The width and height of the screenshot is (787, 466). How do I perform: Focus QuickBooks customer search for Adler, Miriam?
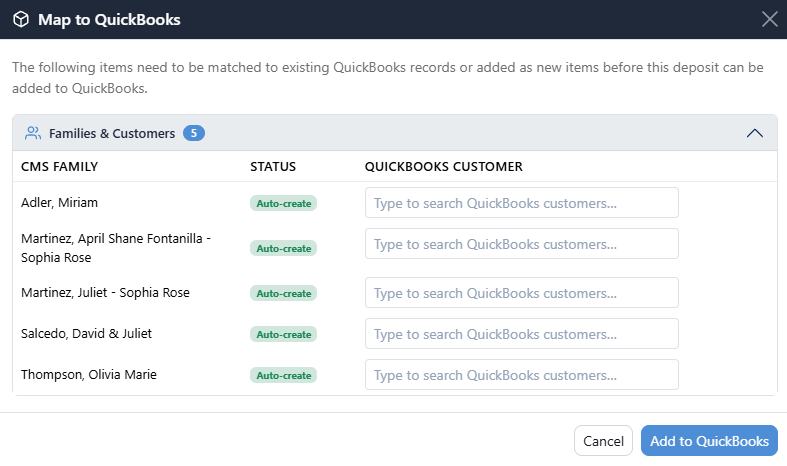(521, 203)
